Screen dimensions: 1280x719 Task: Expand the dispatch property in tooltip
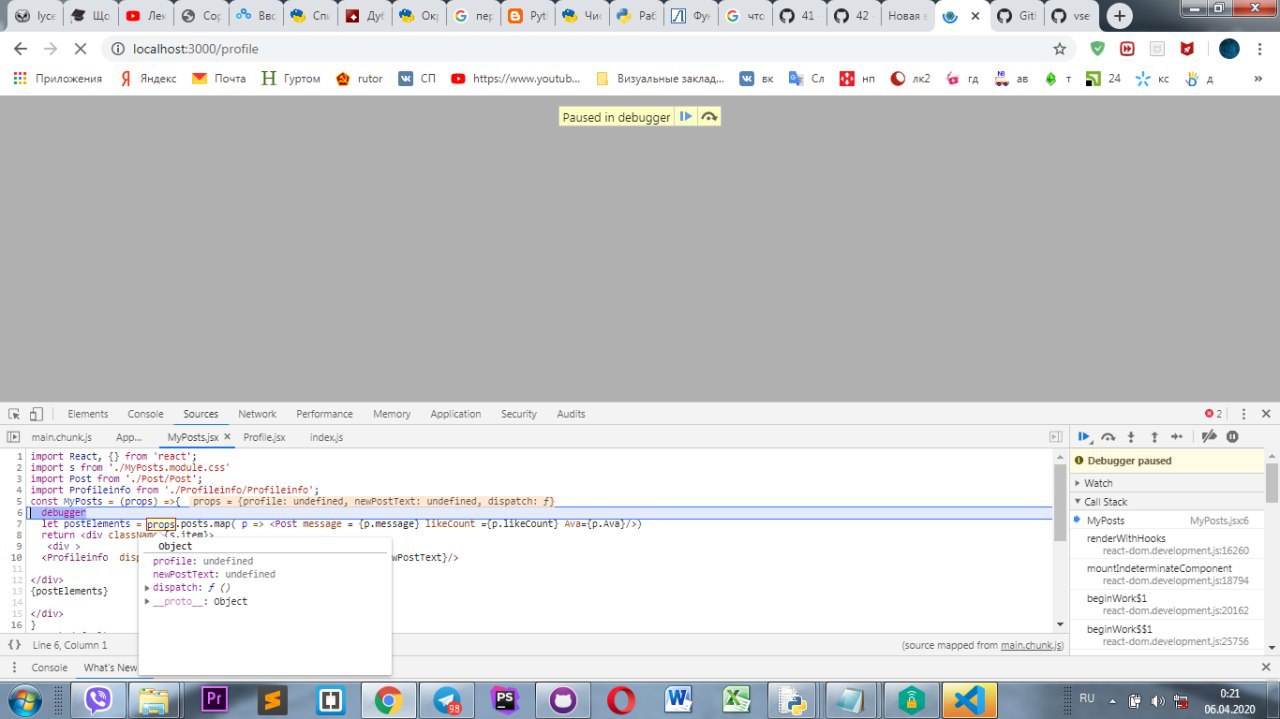[148, 588]
